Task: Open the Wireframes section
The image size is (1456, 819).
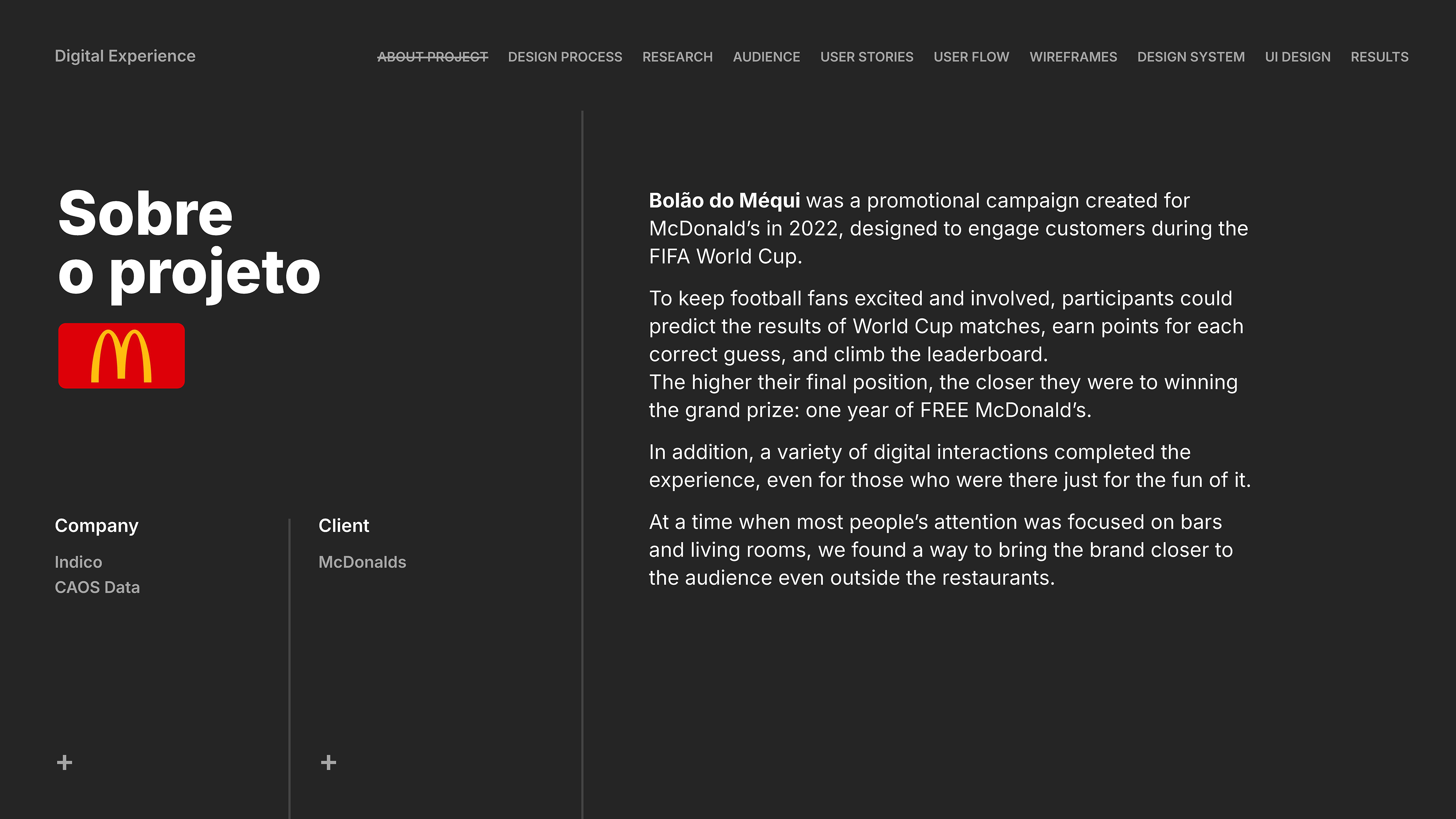Action: pyautogui.click(x=1073, y=57)
